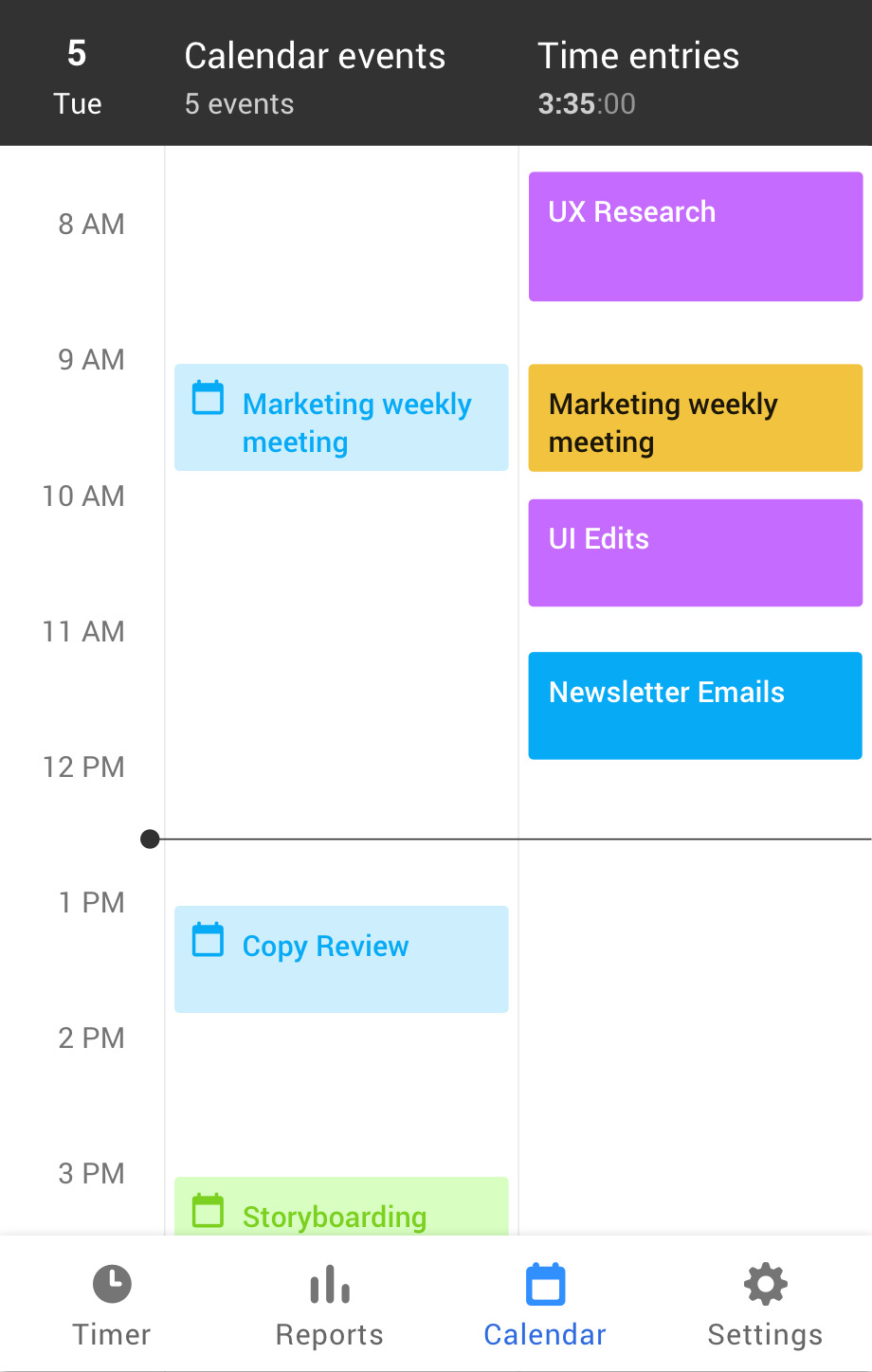The width and height of the screenshot is (872, 1372).
Task: Open the UI Edits time entry
Action: pos(696,553)
